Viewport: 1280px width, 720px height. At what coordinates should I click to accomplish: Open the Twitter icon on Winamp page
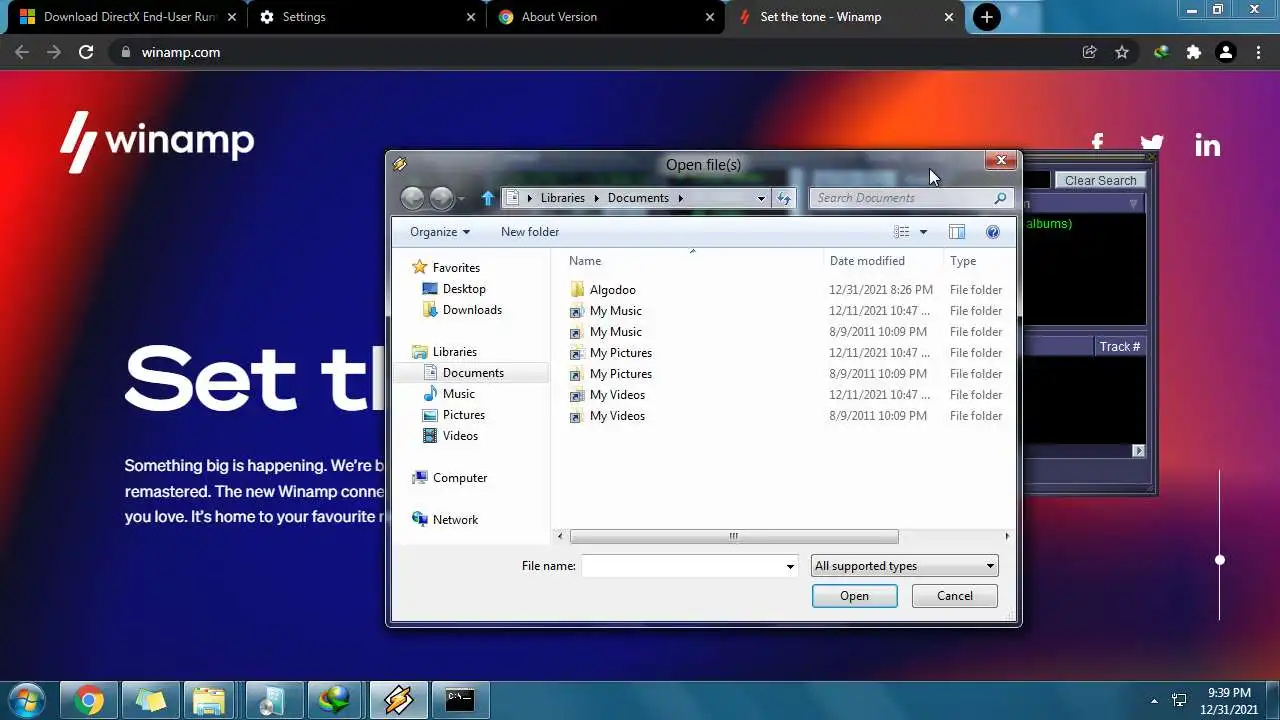tap(1152, 143)
